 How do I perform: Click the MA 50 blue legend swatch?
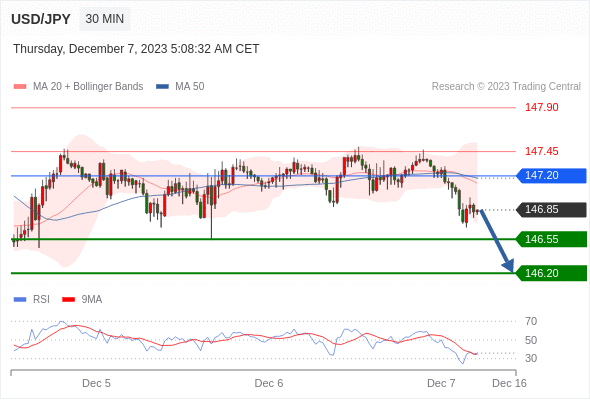[x=162, y=87]
